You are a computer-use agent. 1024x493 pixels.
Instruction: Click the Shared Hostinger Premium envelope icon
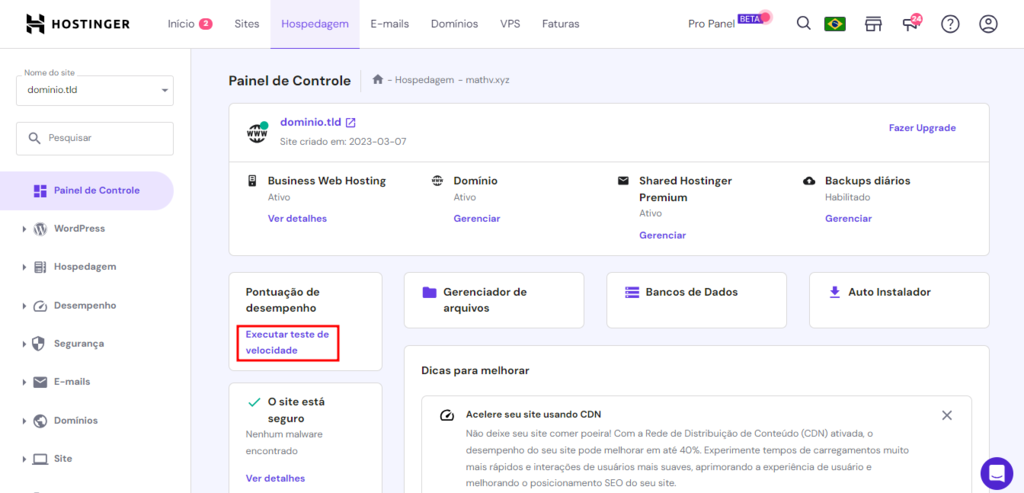[623, 180]
